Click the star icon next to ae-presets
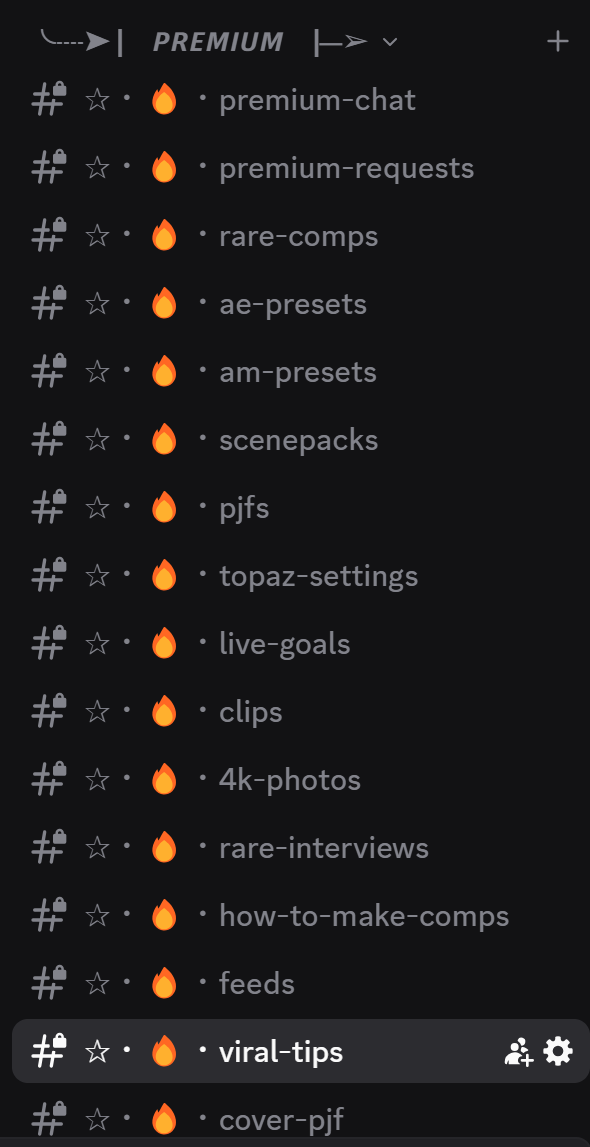The width and height of the screenshot is (590, 1147). point(97,304)
